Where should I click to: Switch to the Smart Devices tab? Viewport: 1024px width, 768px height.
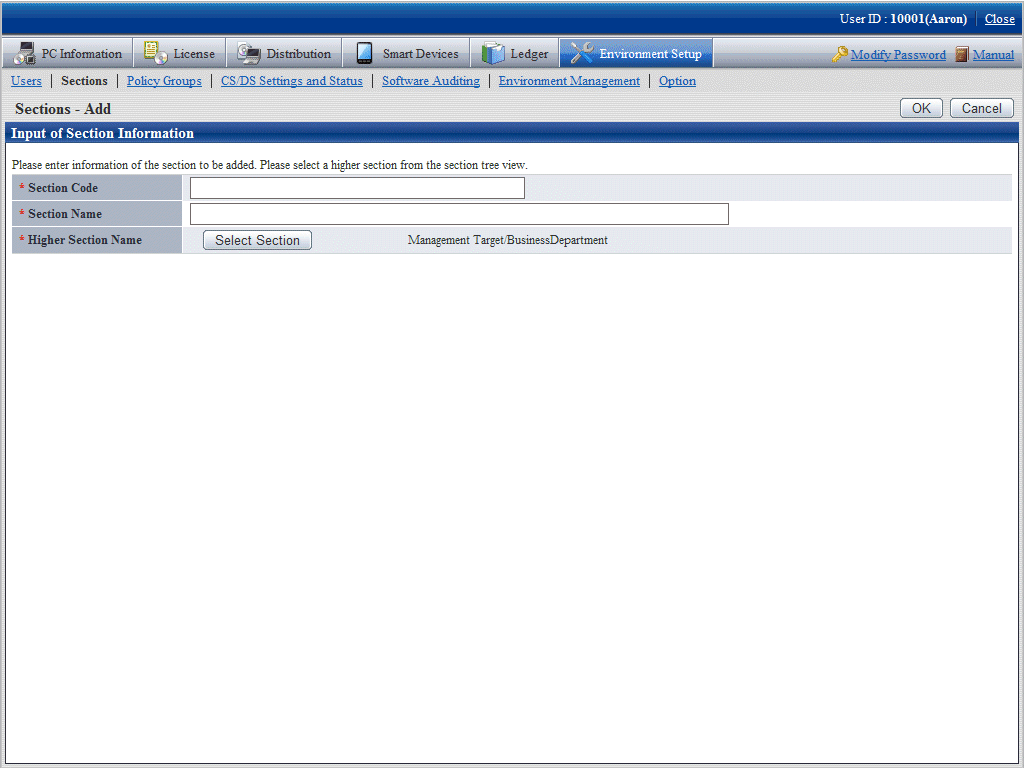406,53
